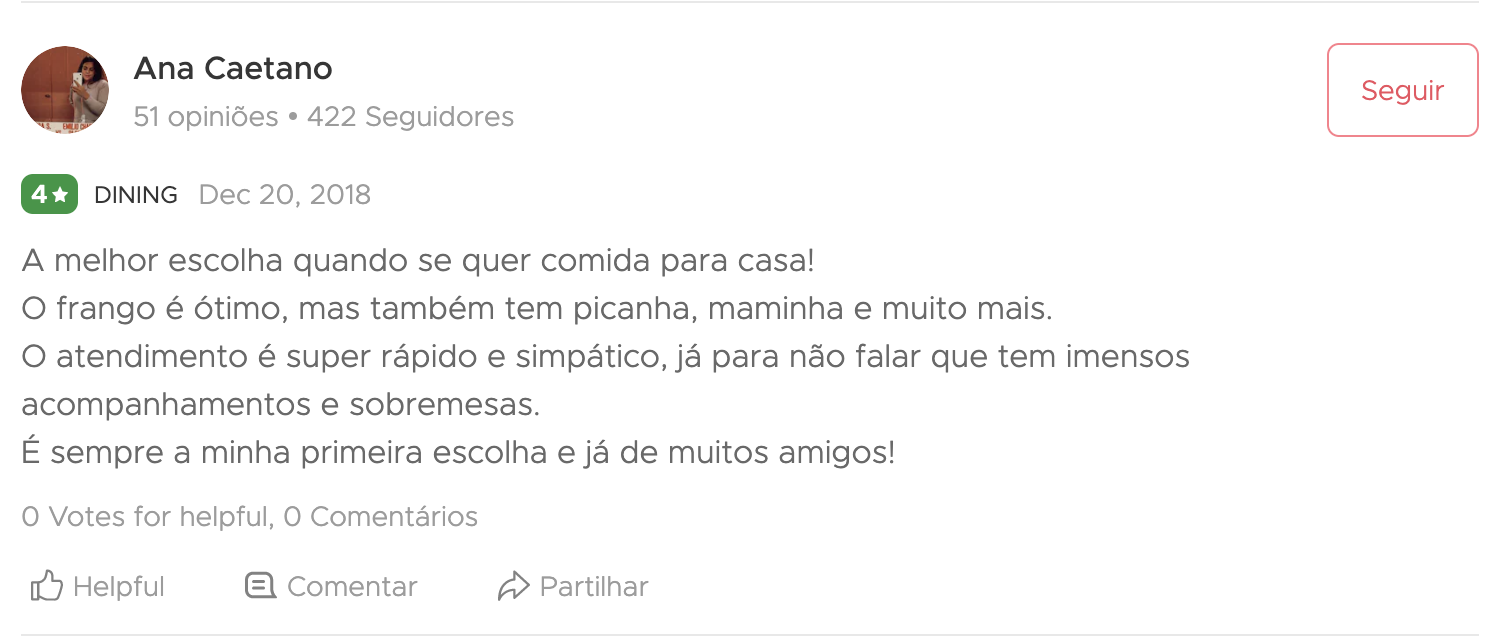The height and width of the screenshot is (638, 1500).
Task: Click the line starting "O frango é ótimo"
Action: pyautogui.click(x=537, y=309)
